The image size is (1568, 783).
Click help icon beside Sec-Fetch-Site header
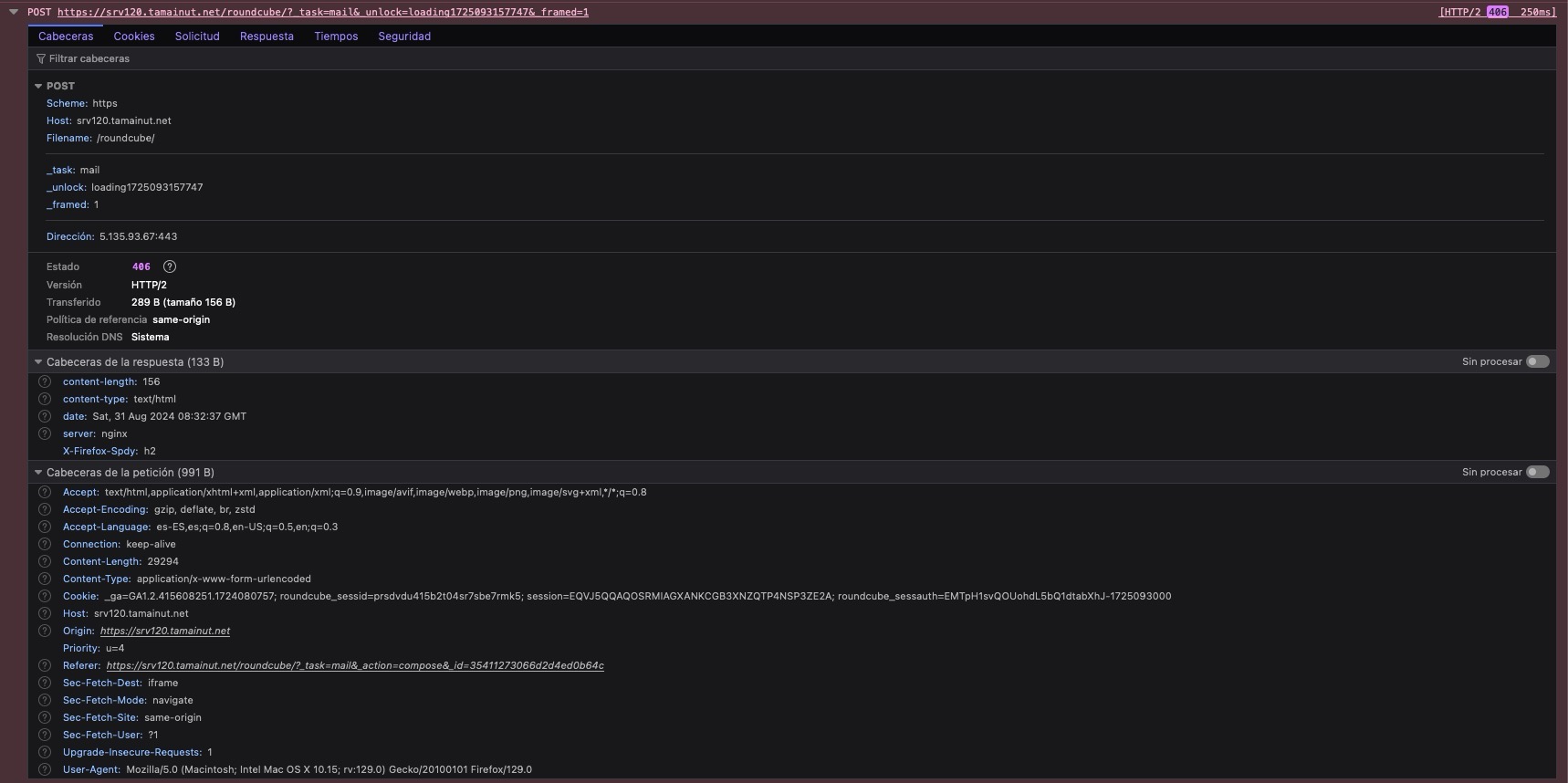[x=44, y=717]
